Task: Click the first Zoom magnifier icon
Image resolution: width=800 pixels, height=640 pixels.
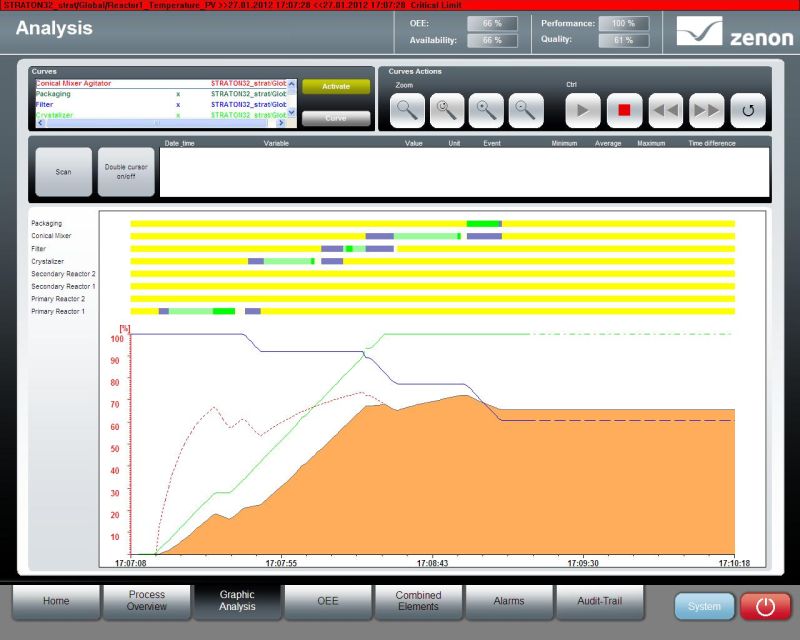Action: 408,110
